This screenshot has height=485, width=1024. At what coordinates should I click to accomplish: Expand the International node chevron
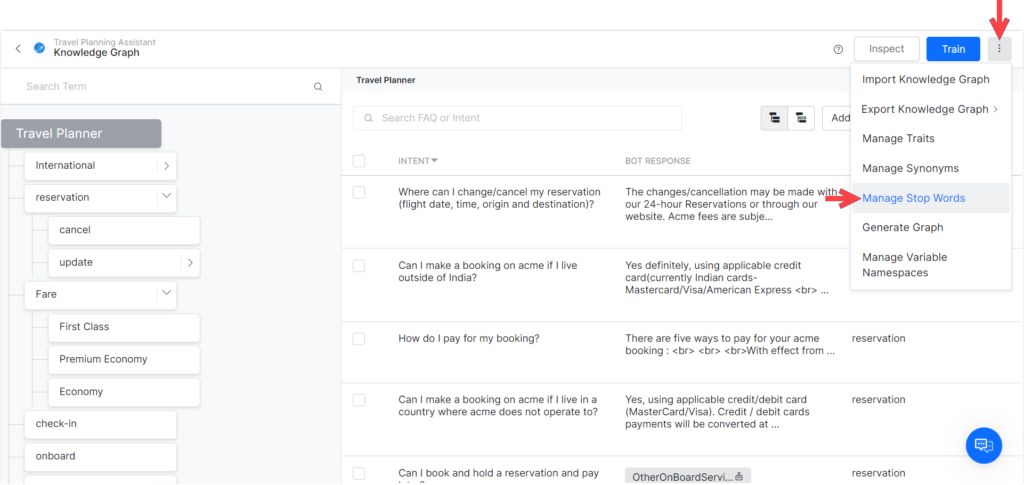click(x=166, y=165)
